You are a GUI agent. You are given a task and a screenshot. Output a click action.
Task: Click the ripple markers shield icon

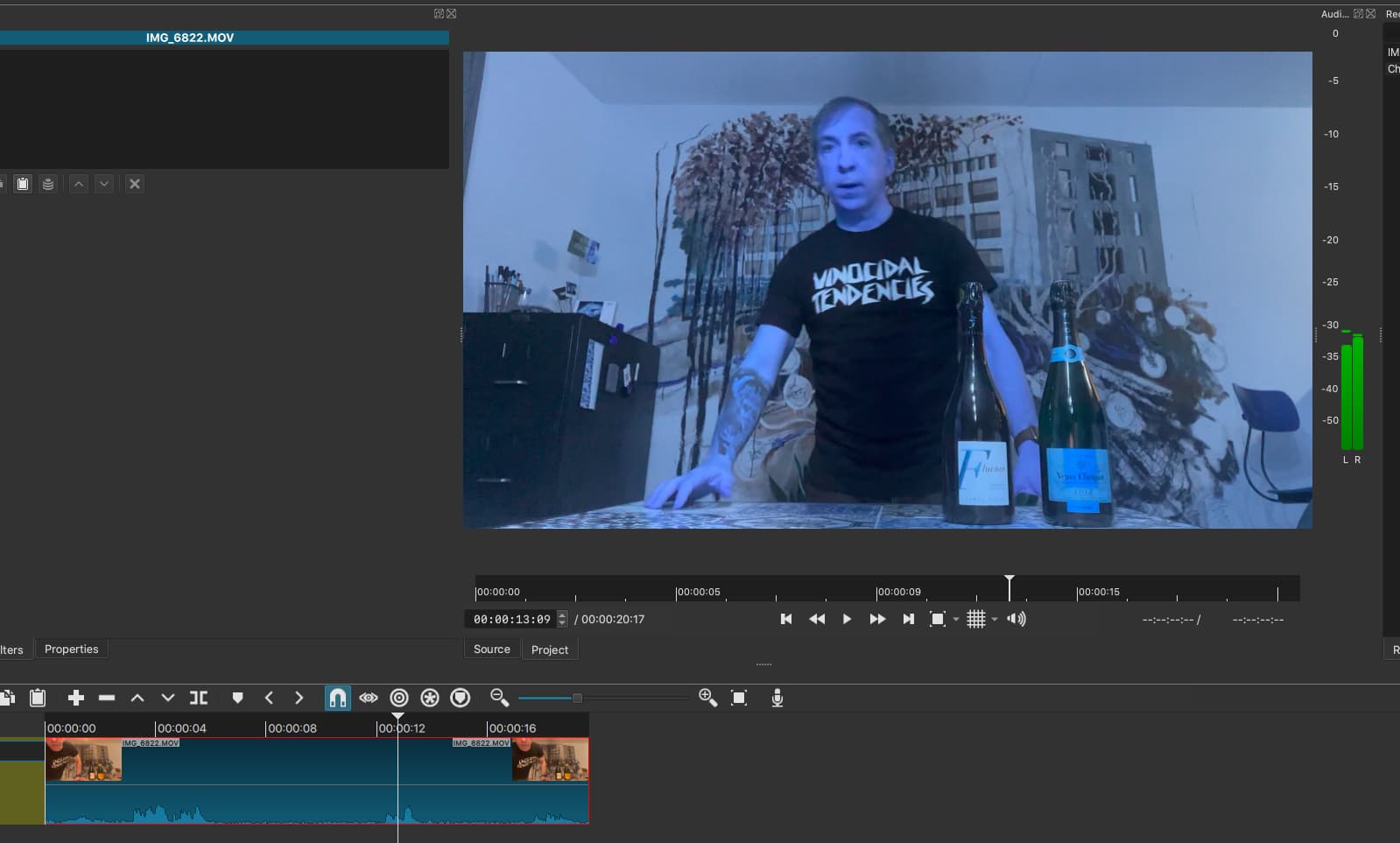461,698
